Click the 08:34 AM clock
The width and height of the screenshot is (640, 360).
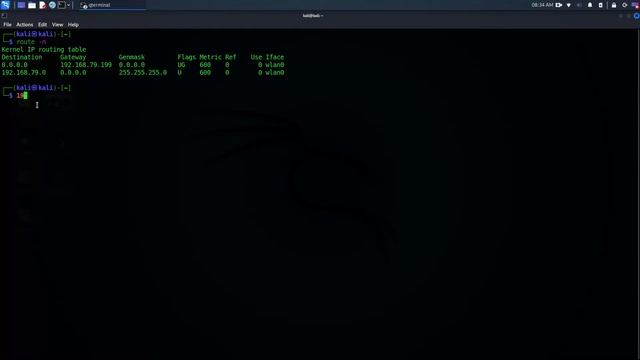(x=542, y=5)
